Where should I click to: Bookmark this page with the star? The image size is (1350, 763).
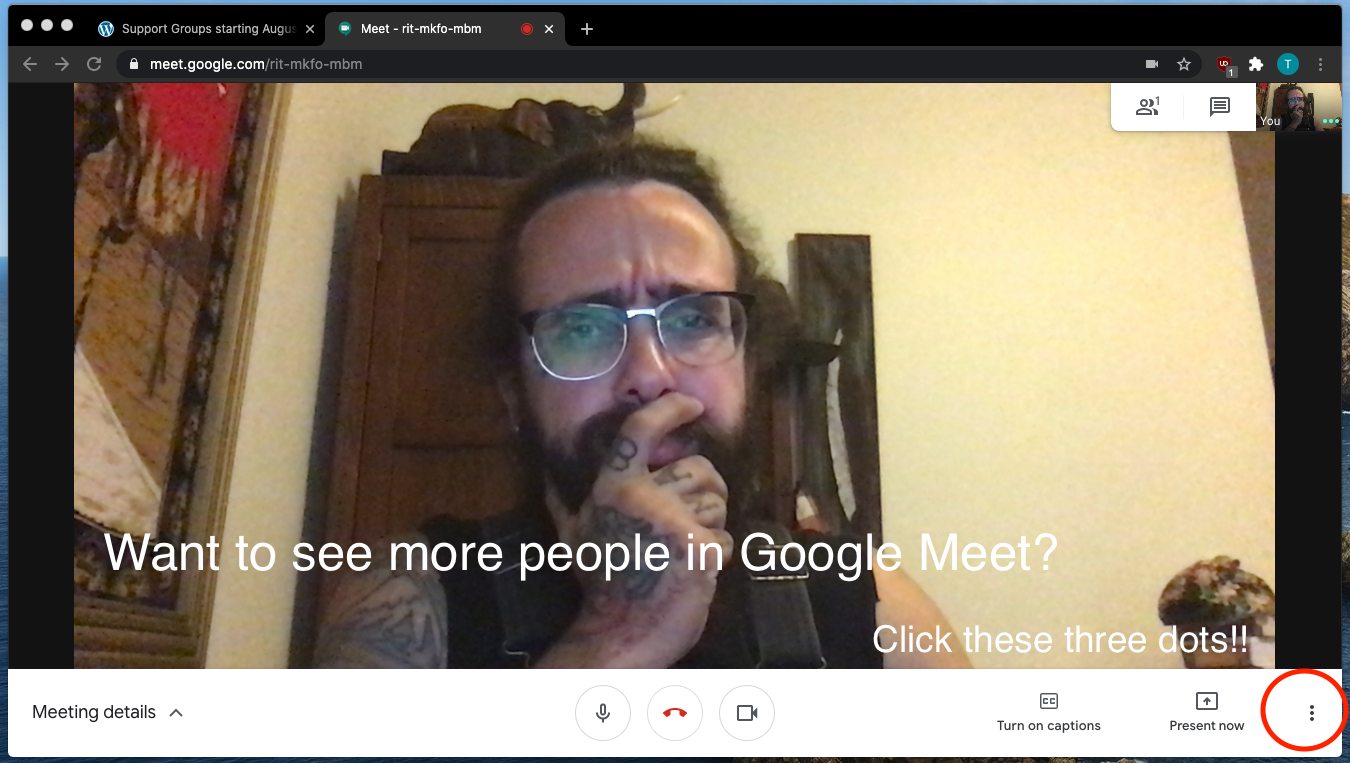click(x=1184, y=64)
